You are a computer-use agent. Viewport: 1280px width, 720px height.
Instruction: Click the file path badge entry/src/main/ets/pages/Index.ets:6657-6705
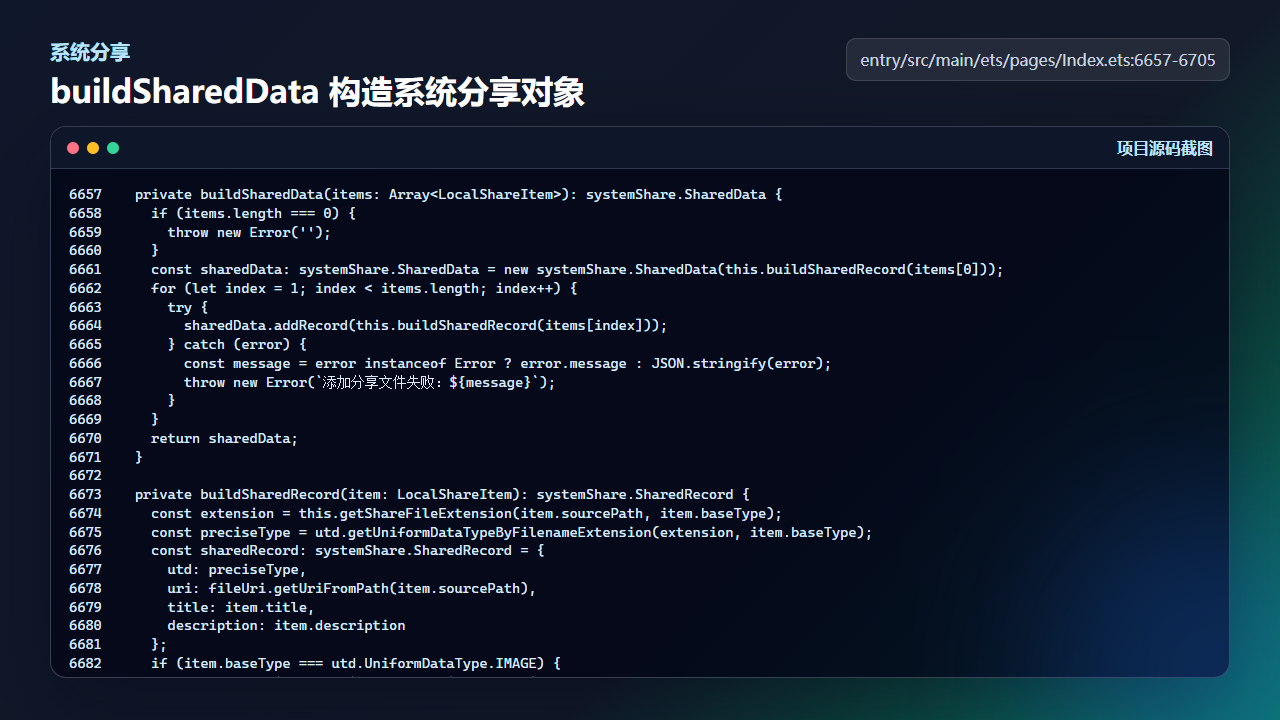pos(1038,60)
